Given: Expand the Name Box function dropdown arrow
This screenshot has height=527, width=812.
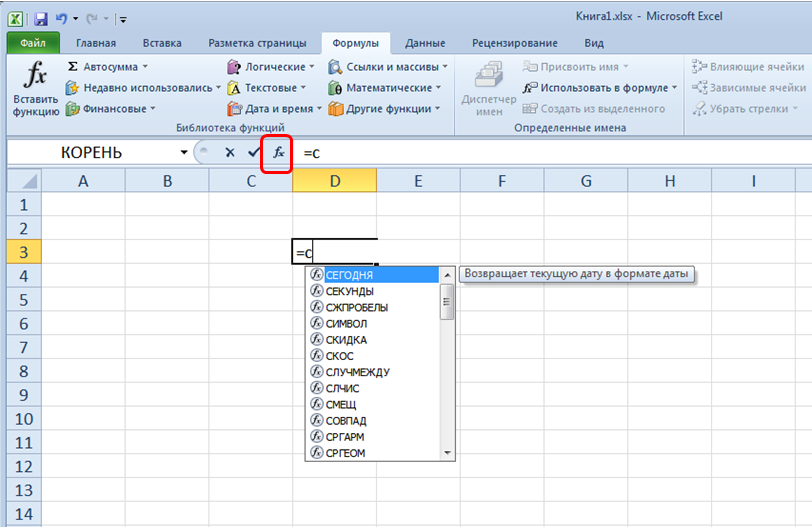Looking at the screenshot, I should click(184, 153).
